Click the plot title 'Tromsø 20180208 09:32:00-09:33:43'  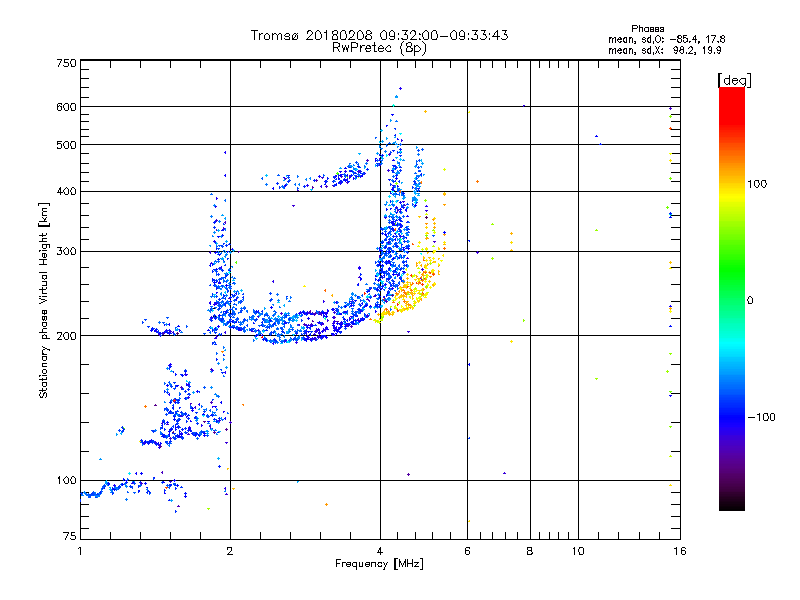point(379,35)
